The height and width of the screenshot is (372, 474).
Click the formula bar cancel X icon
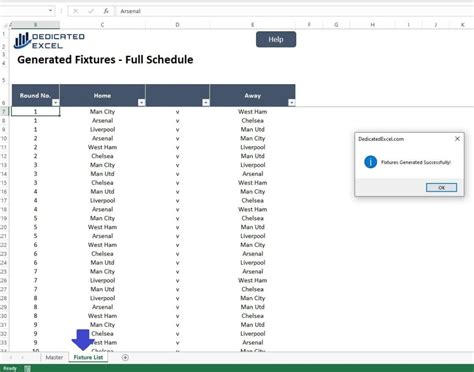[76, 11]
